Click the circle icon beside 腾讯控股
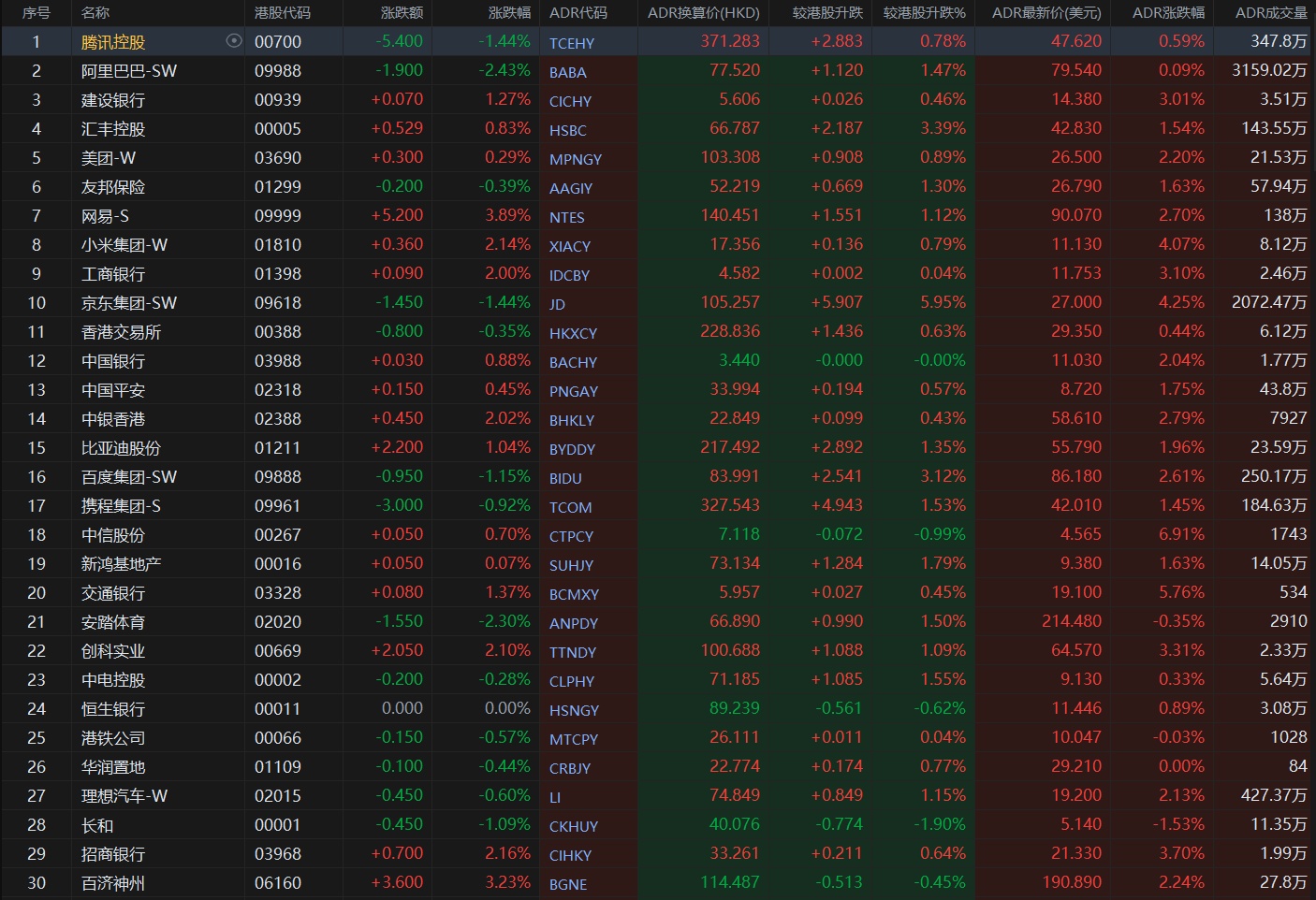Viewport: 1316px width, 900px height. point(234,41)
